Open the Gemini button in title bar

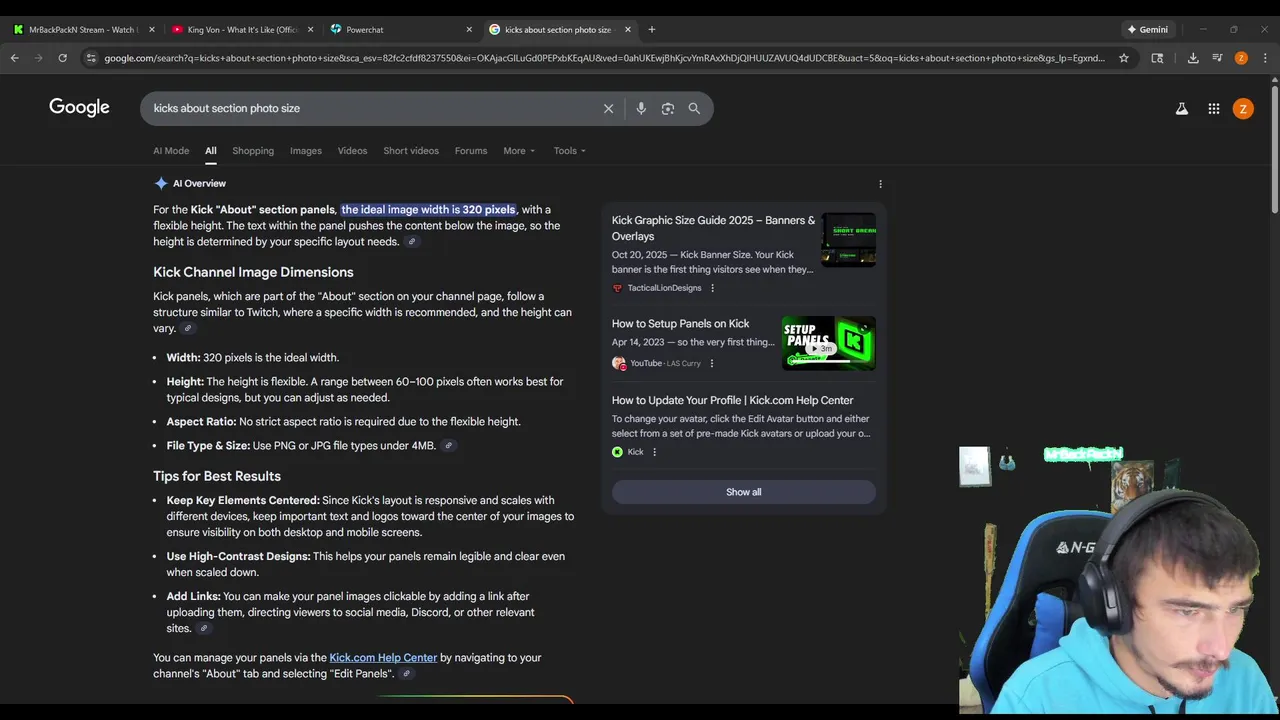point(1148,29)
